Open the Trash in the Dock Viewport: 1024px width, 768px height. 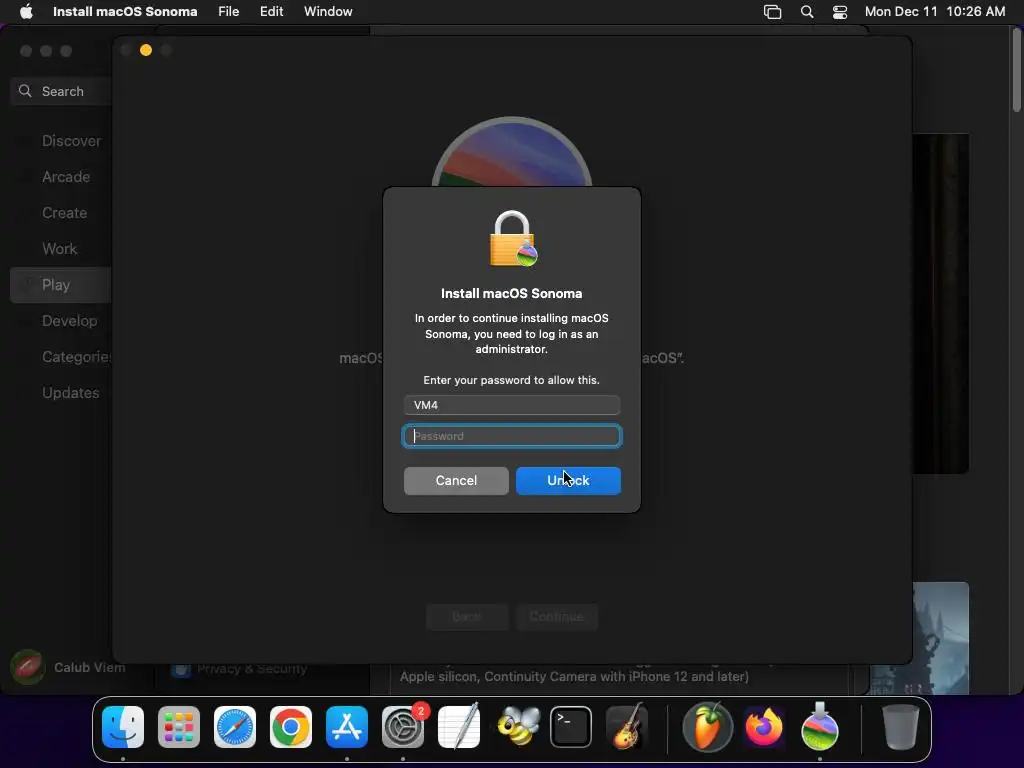[901, 727]
